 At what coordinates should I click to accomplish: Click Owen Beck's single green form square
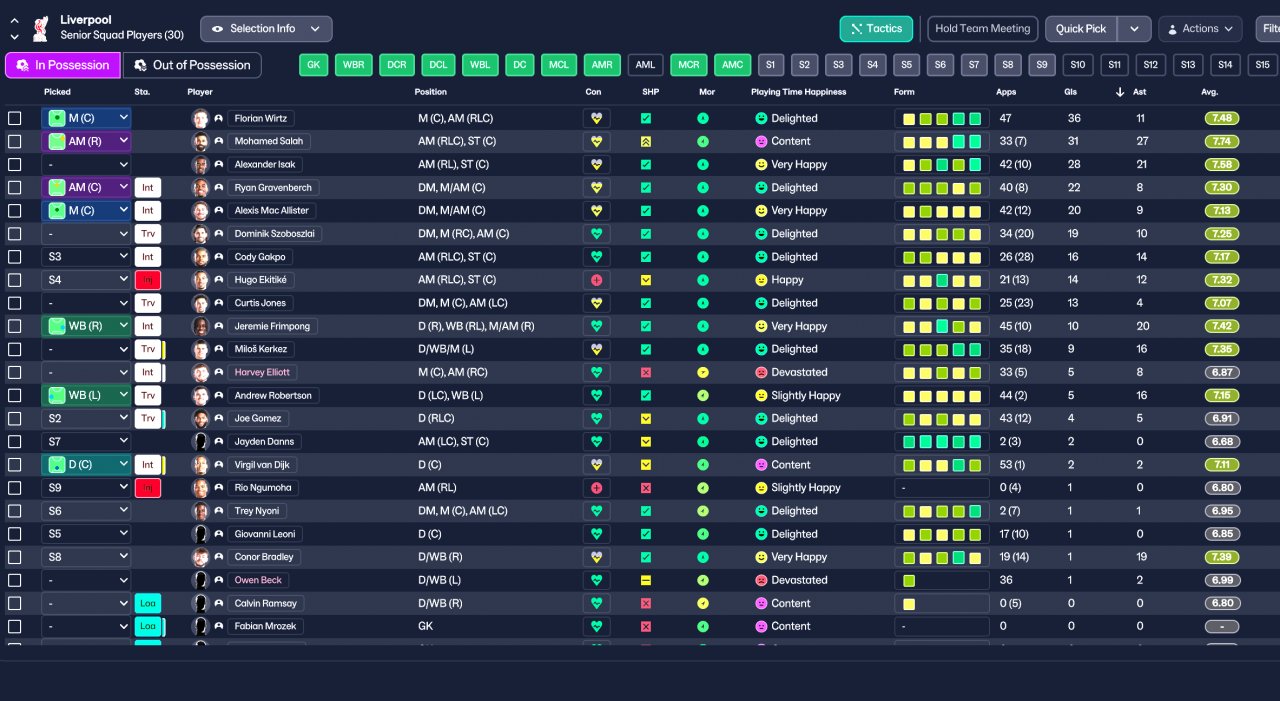click(909, 580)
